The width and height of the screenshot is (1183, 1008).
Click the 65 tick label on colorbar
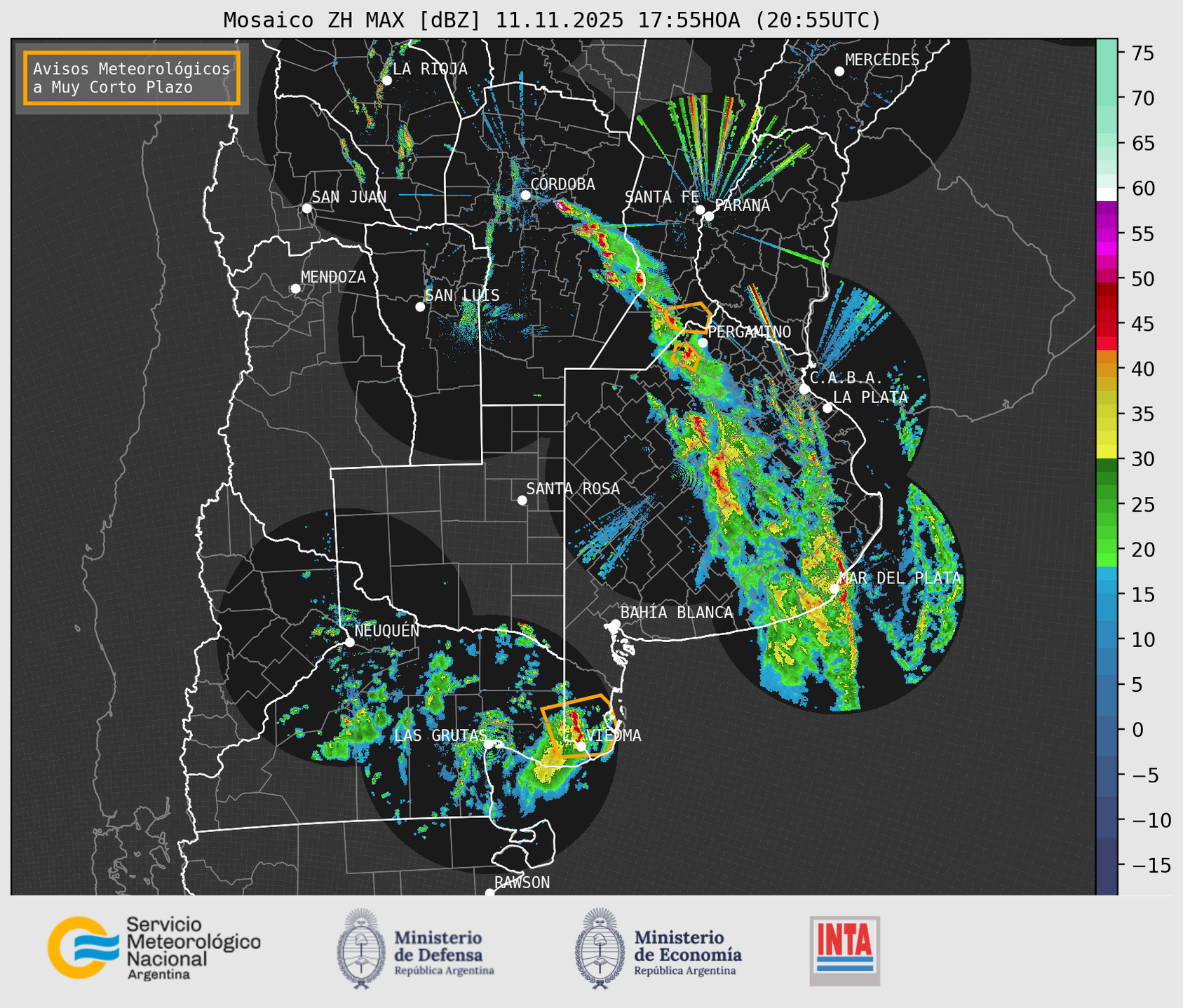coord(1142,144)
